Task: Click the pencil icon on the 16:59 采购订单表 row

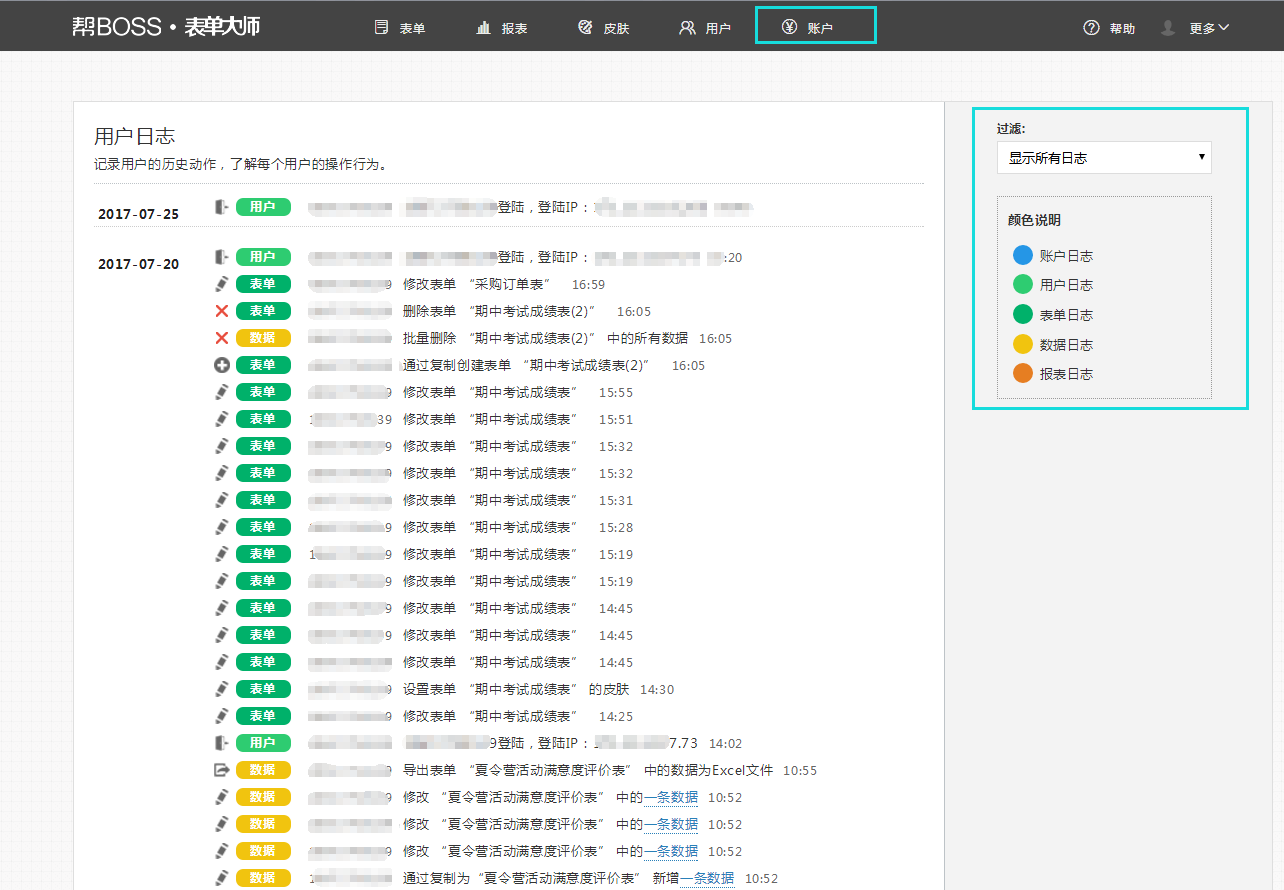Action: tap(222, 284)
